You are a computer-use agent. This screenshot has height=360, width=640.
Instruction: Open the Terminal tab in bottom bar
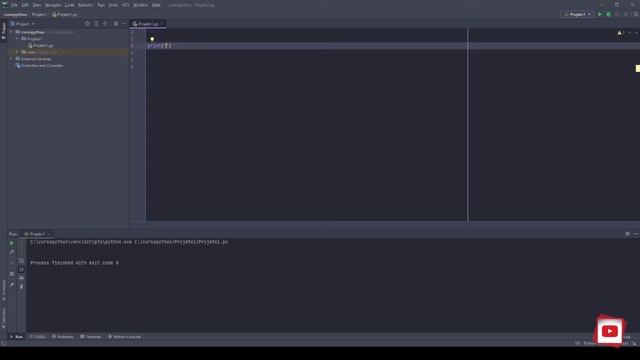coord(91,337)
